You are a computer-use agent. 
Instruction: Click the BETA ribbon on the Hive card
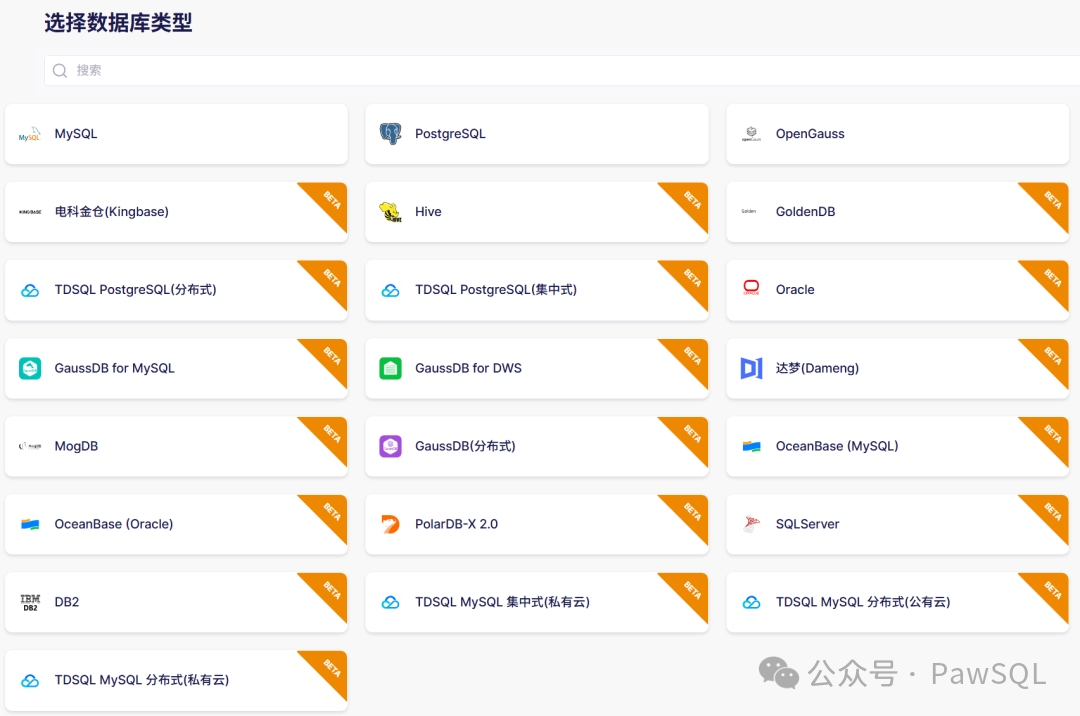[692, 200]
